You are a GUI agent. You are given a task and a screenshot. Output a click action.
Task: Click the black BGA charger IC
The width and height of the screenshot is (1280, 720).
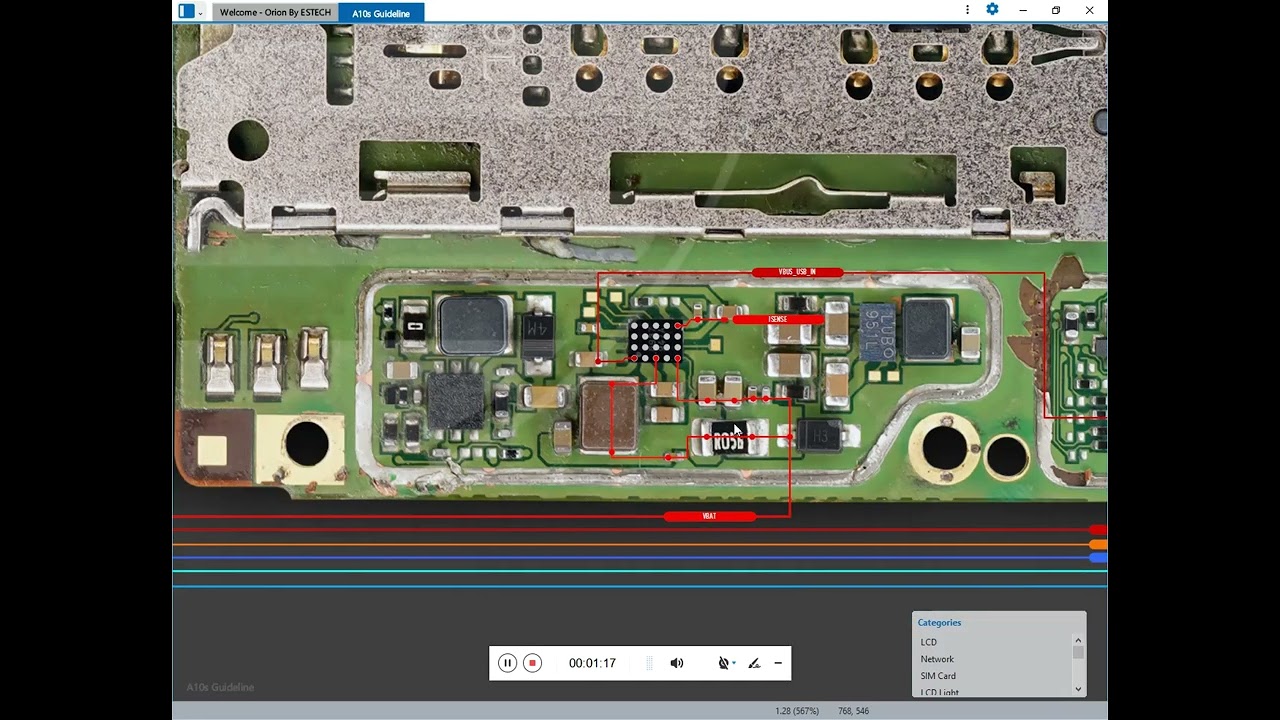[x=655, y=342]
